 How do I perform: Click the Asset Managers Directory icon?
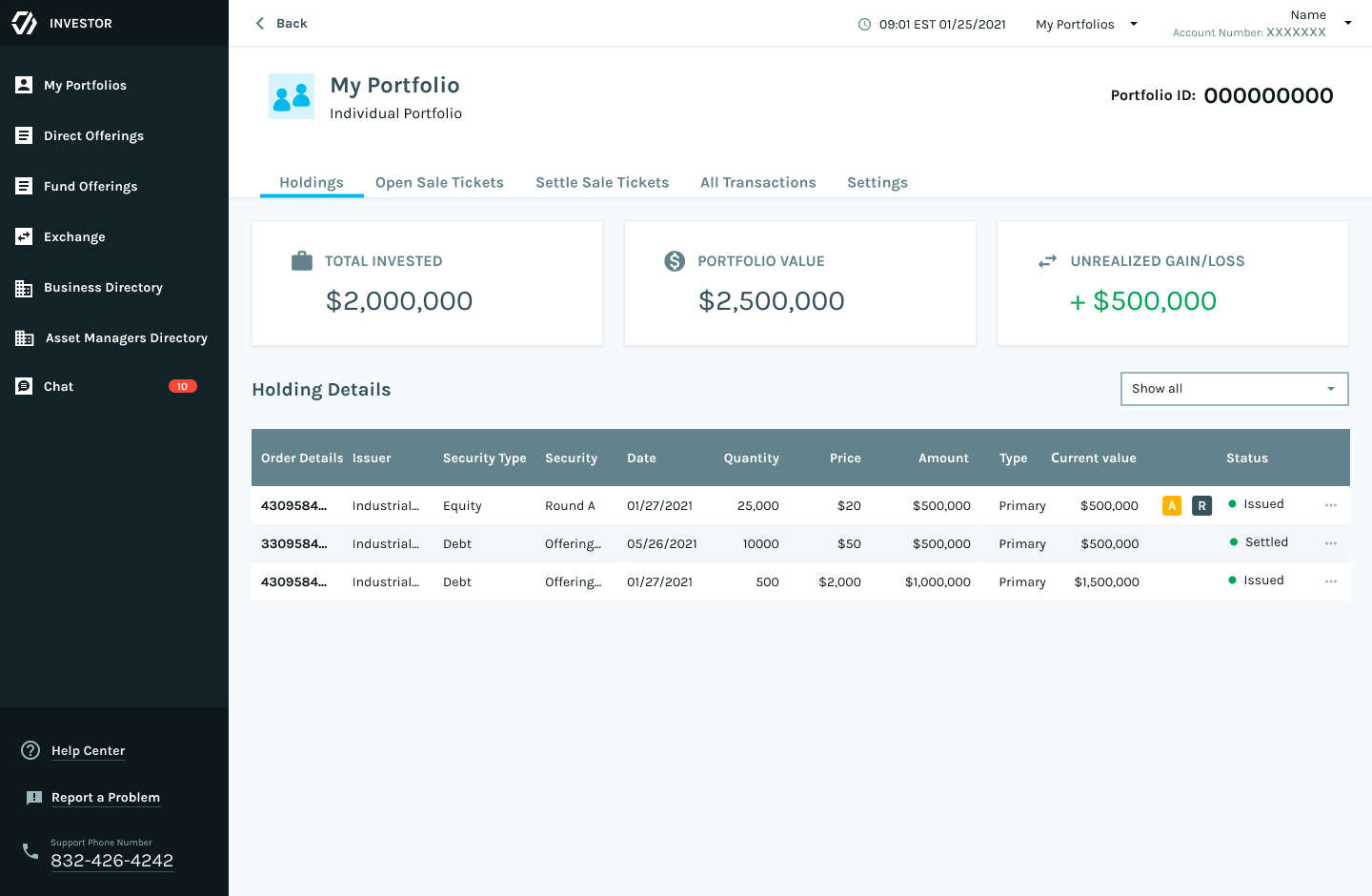(x=25, y=338)
